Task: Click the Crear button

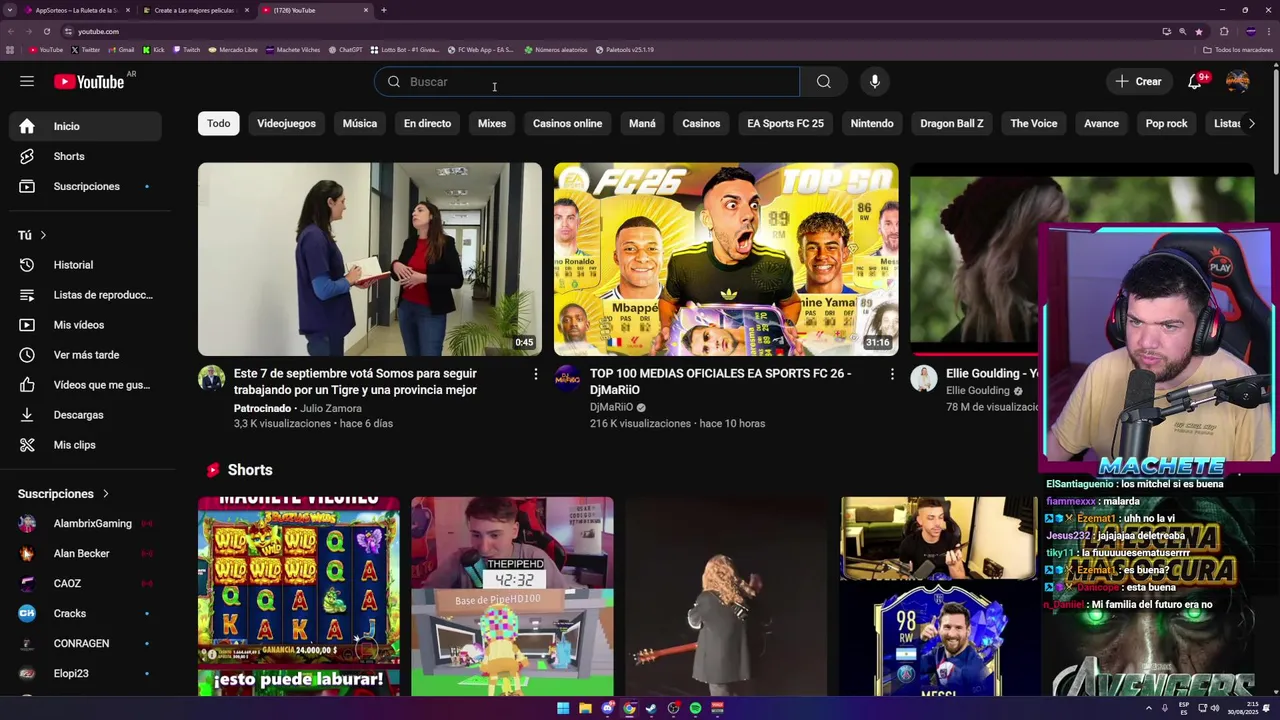Action: point(1138,82)
